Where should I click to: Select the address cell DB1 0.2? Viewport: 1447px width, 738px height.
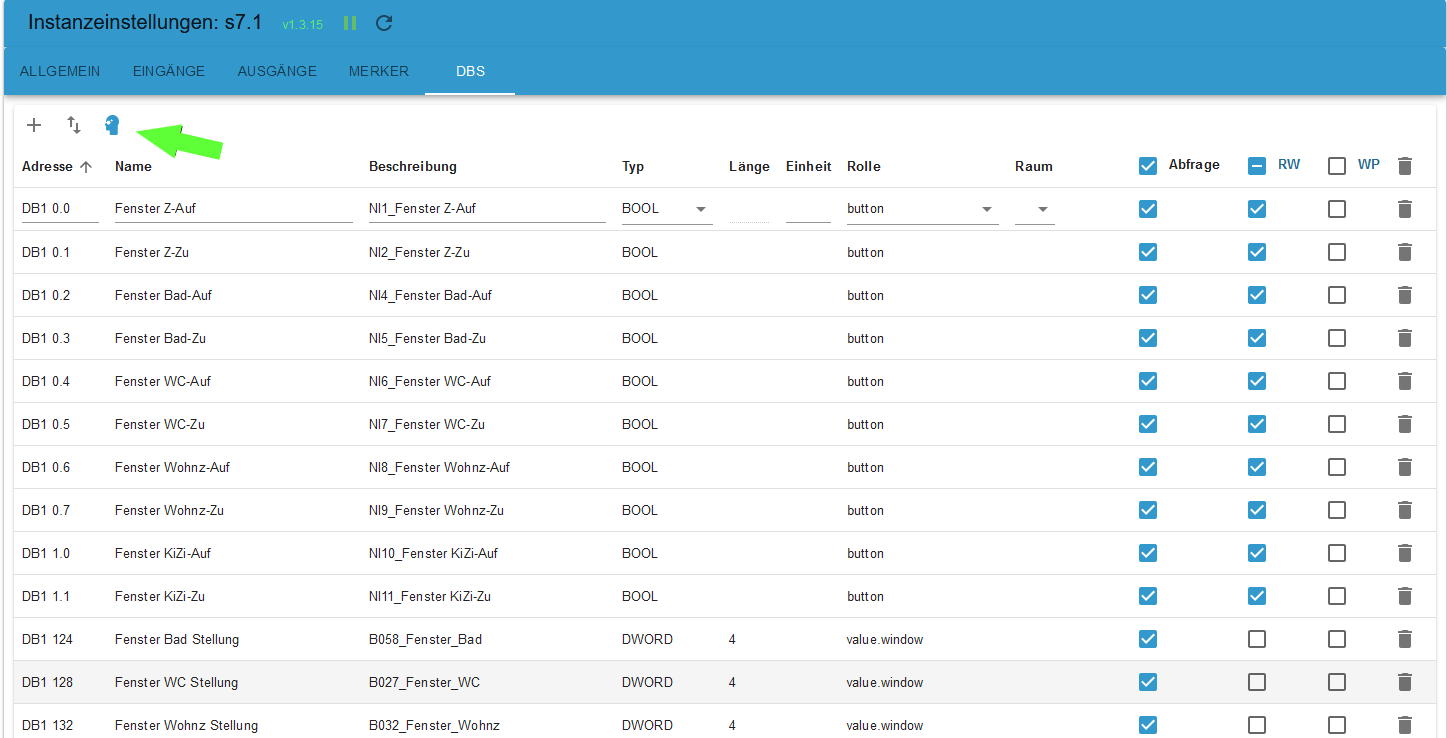point(46,295)
